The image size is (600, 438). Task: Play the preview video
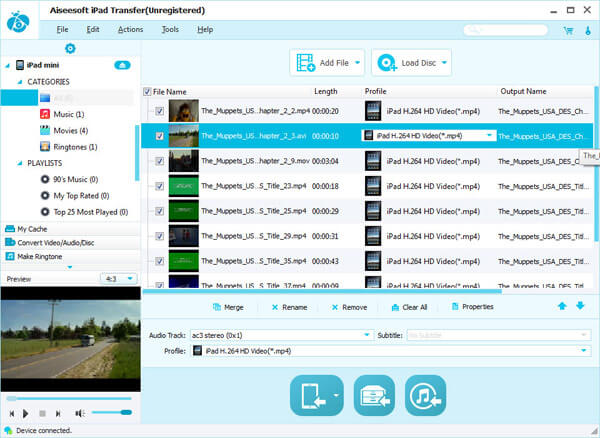coord(26,414)
